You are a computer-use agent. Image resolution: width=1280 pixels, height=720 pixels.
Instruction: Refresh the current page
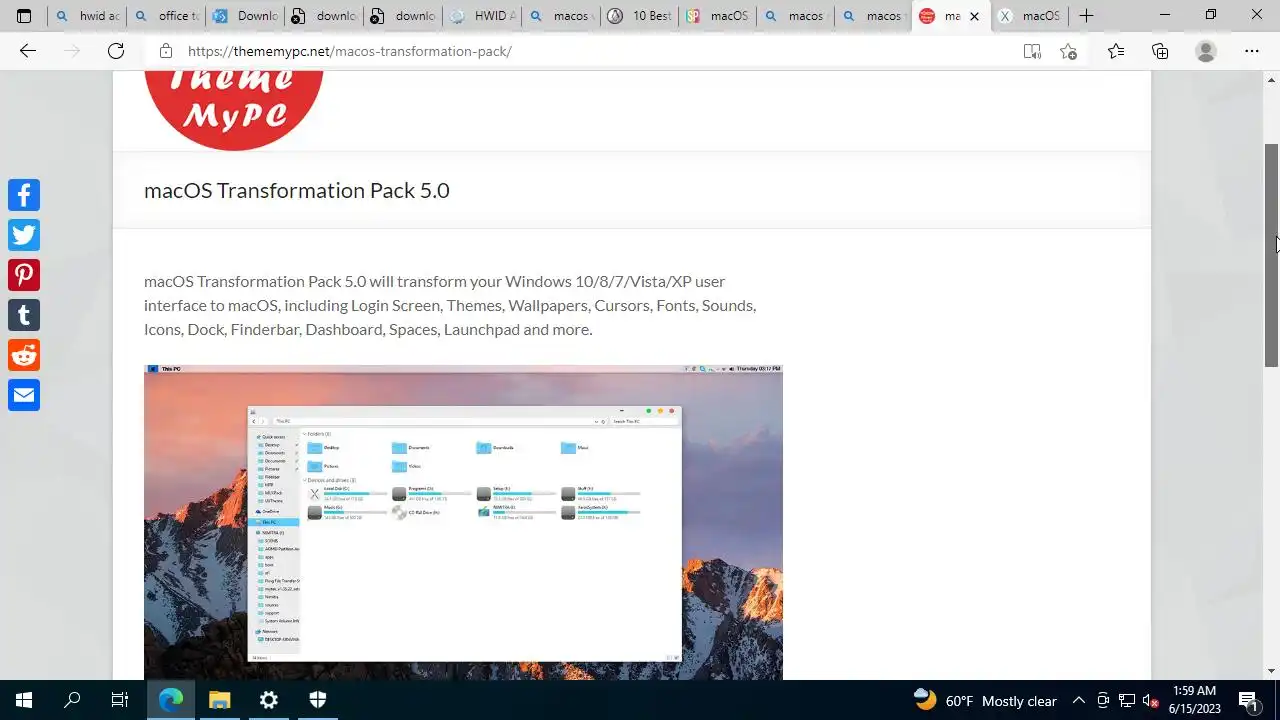click(116, 51)
